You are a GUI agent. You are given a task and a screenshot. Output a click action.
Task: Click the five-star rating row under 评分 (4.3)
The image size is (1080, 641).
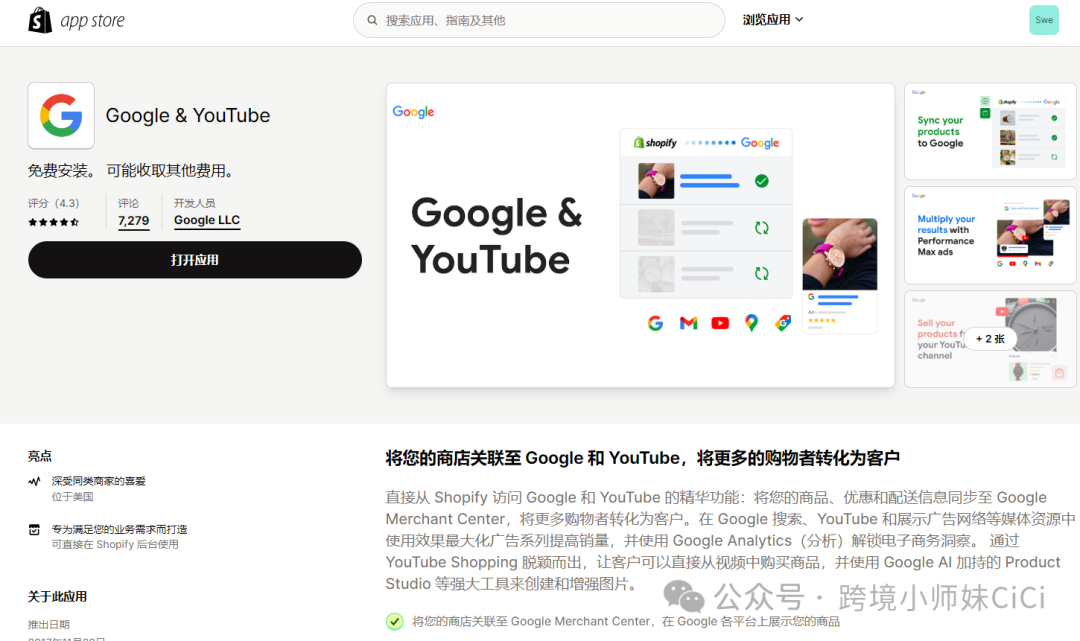pyautogui.click(x=54, y=221)
